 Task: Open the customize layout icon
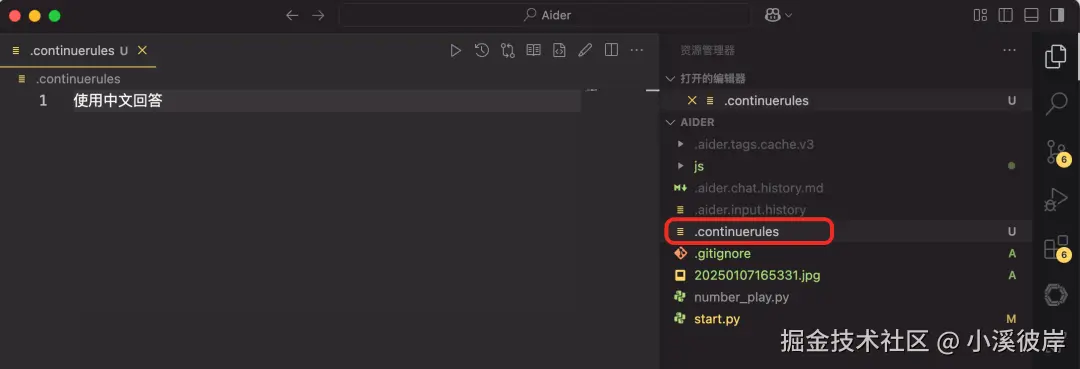(980, 15)
